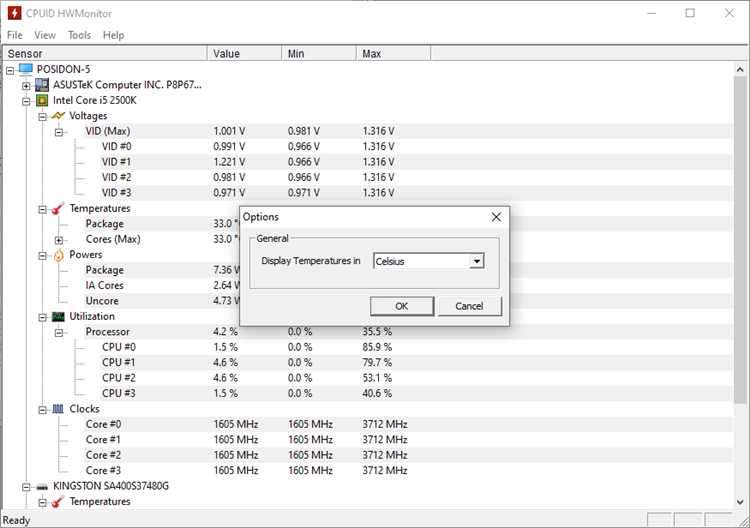Image resolution: width=750 pixels, height=528 pixels.
Task: Click the Utilization graph icon
Action: tap(58, 317)
